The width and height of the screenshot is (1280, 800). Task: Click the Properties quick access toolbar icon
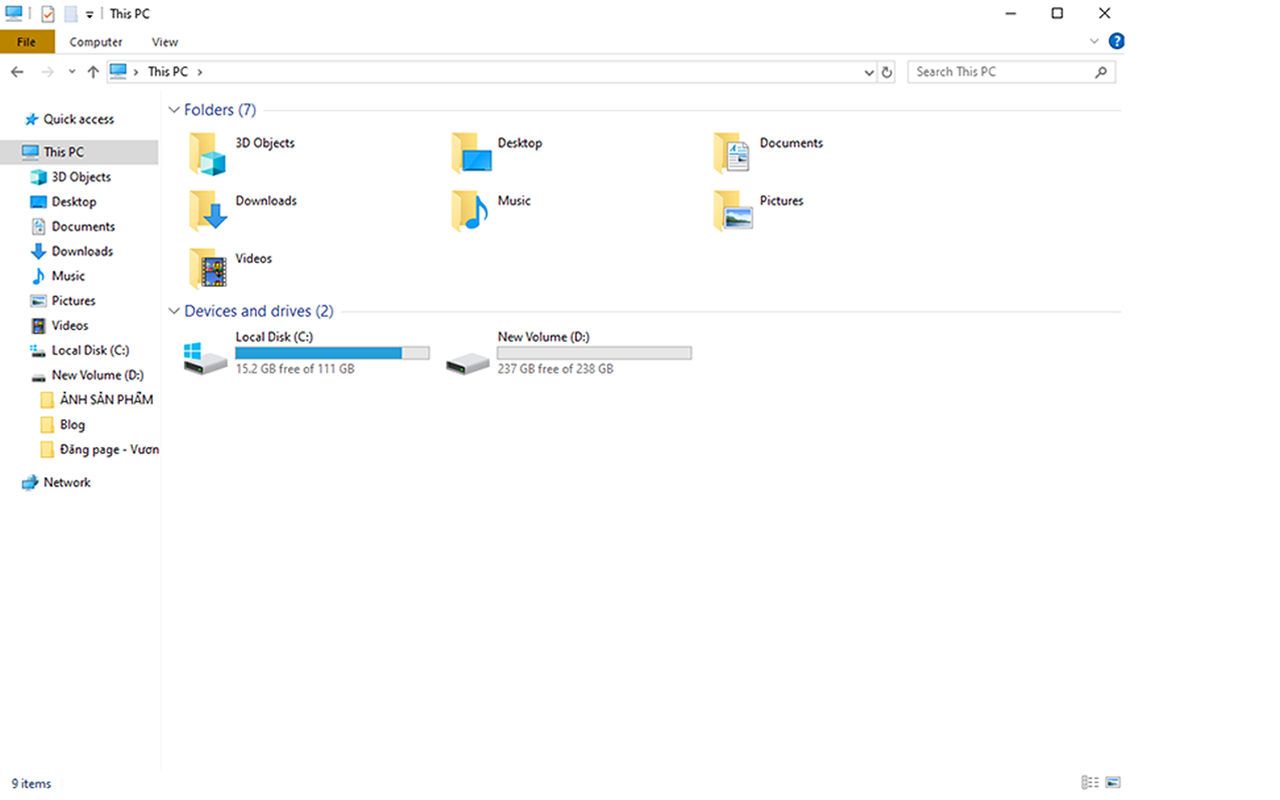tap(47, 14)
